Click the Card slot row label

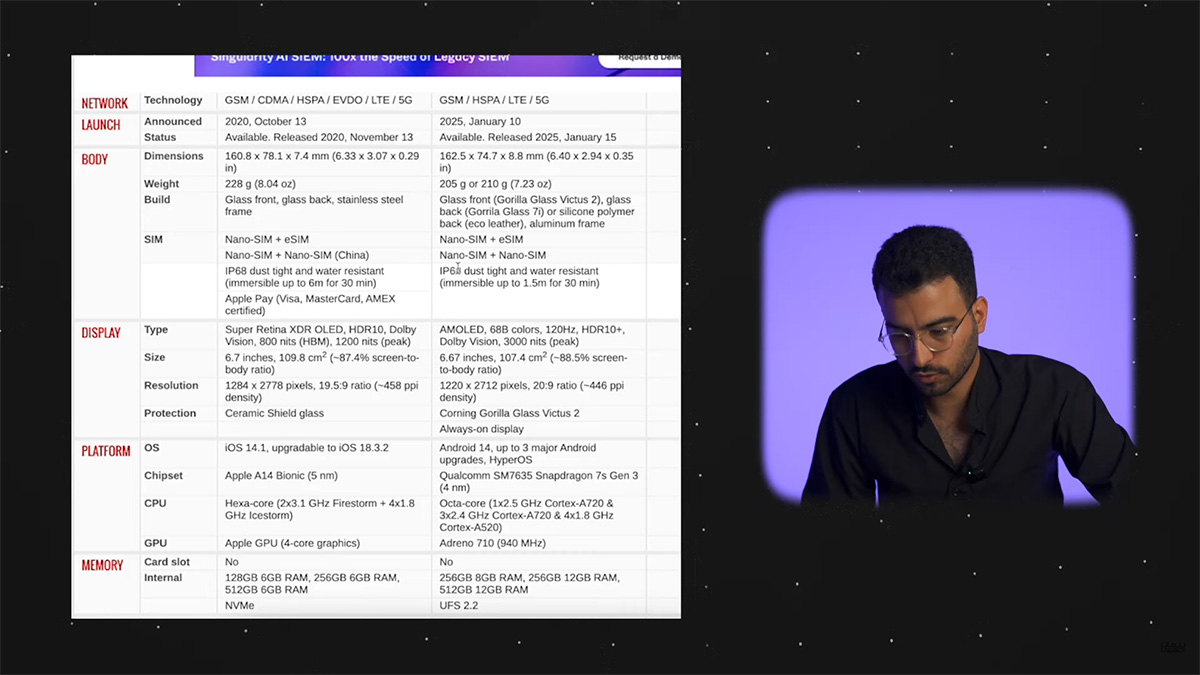[167, 562]
